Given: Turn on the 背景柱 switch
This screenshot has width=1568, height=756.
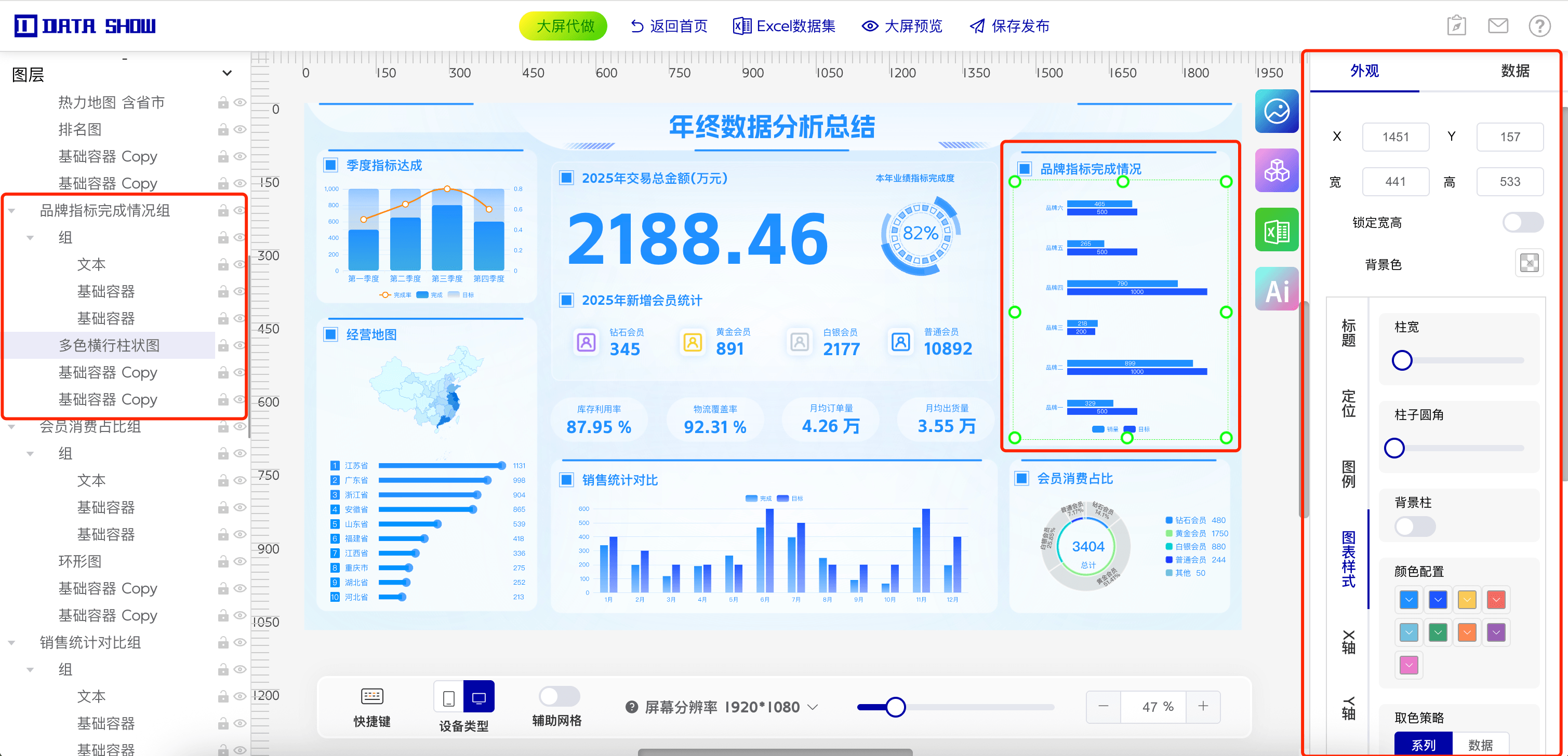Looking at the screenshot, I should pos(1414,526).
